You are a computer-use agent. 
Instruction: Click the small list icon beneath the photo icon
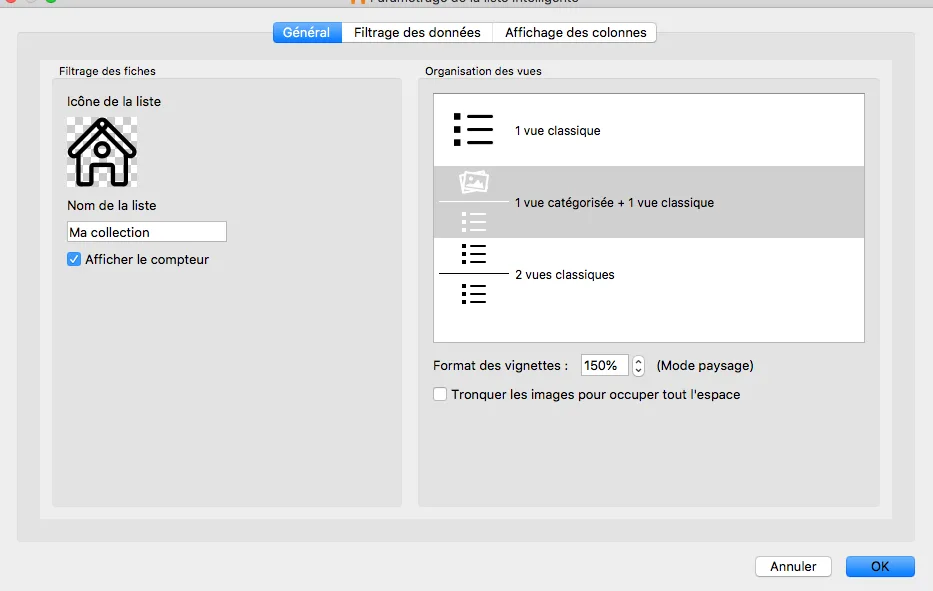click(x=473, y=221)
